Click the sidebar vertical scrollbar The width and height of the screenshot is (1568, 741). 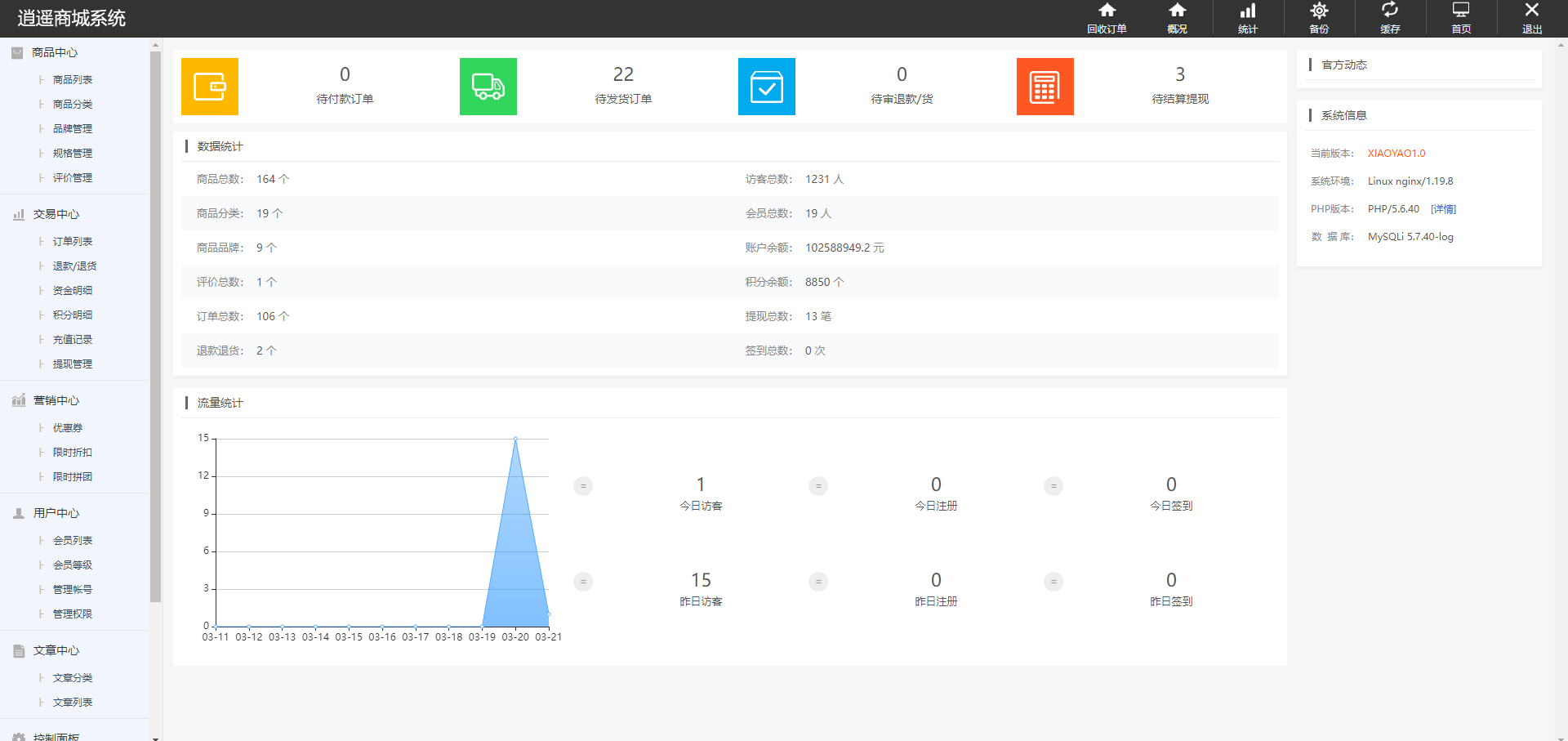coord(155,327)
